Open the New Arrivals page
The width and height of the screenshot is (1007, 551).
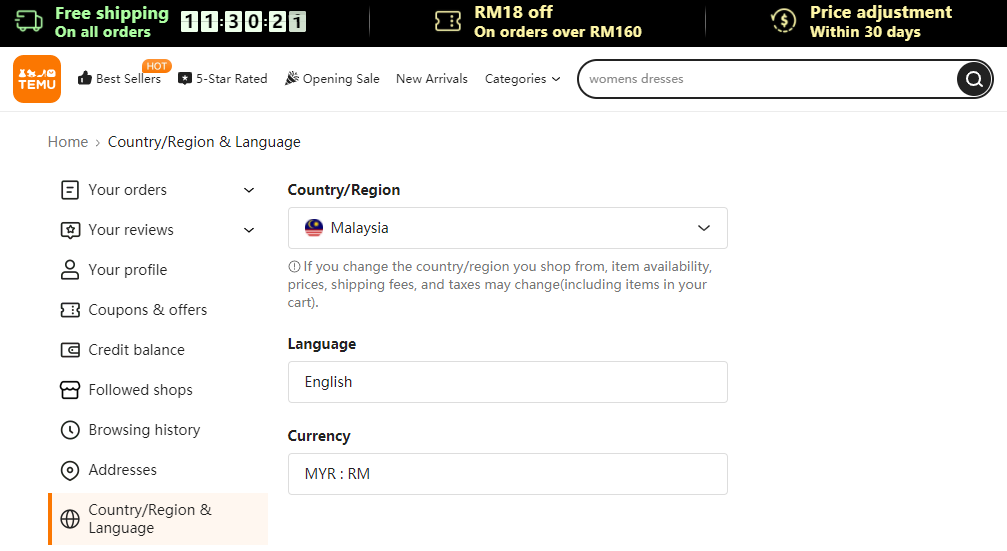[431, 79]
